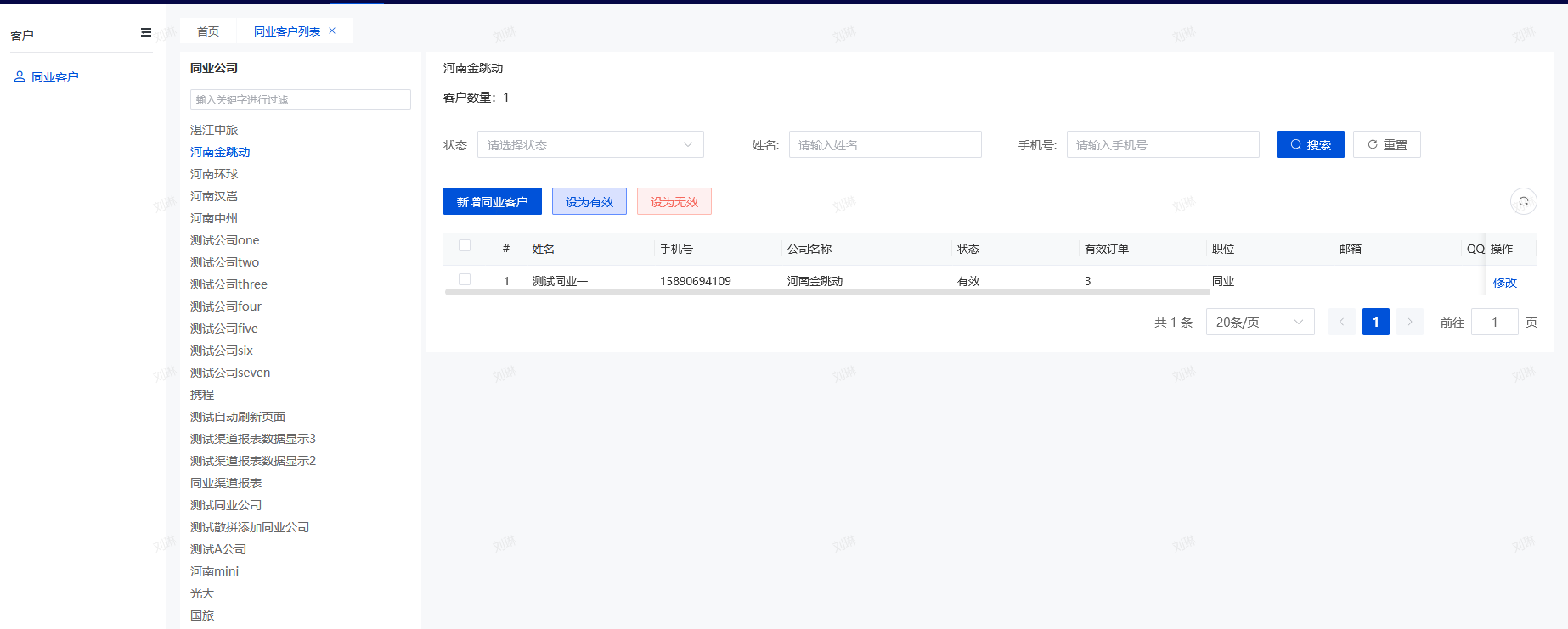Collapse the sidebar using the menu fold icon
Screen dimensions: 1568x629
(x=146, y=32)
